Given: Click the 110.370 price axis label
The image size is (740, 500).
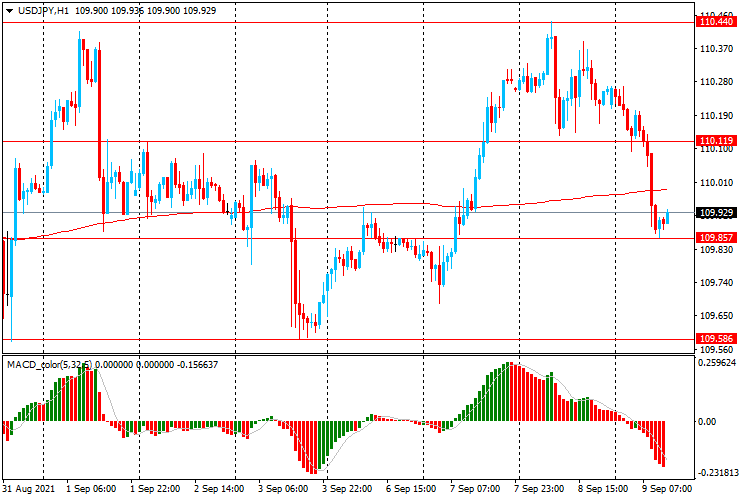Looking at the screenshot, I should tap(716, 49).
